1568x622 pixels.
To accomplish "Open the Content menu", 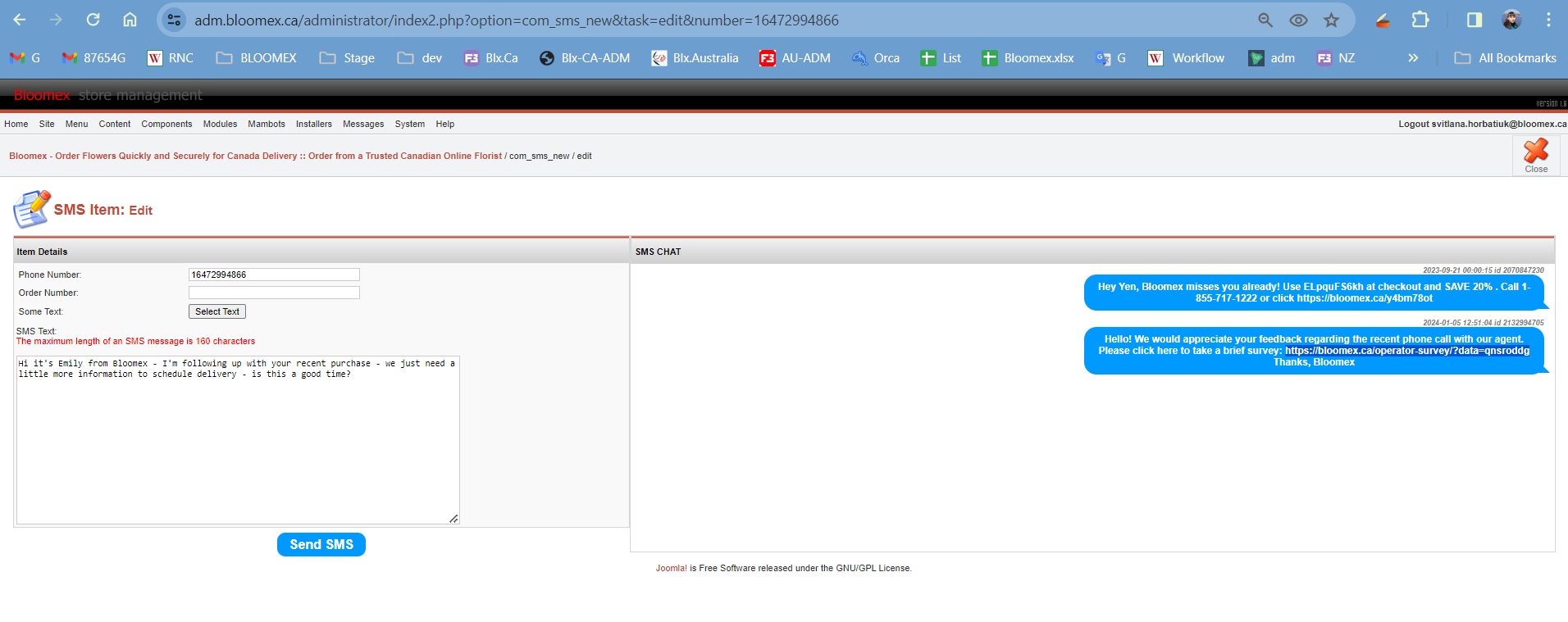I will 115,124.
